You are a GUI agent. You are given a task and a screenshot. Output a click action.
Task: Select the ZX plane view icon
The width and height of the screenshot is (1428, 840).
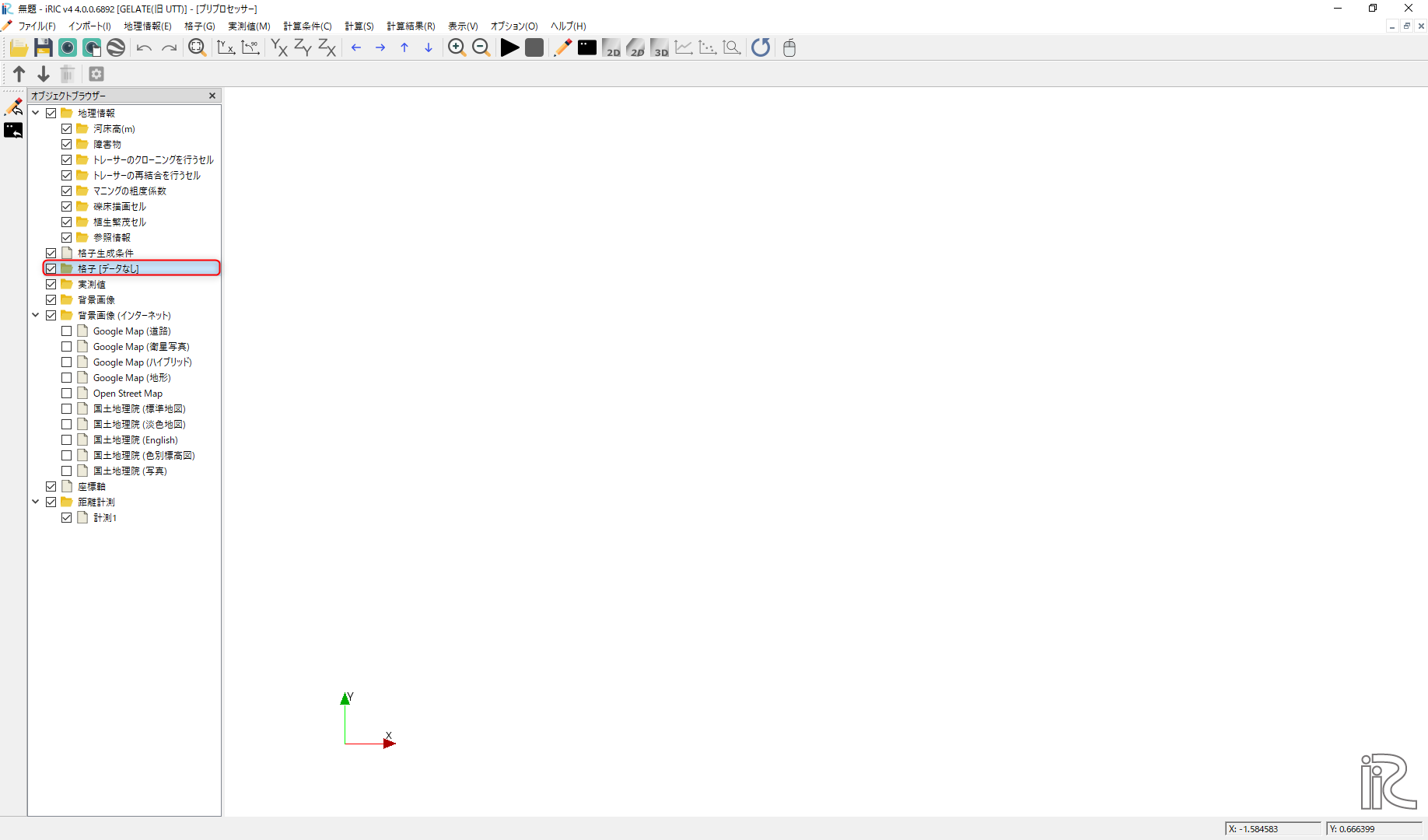tap(327, 48)
